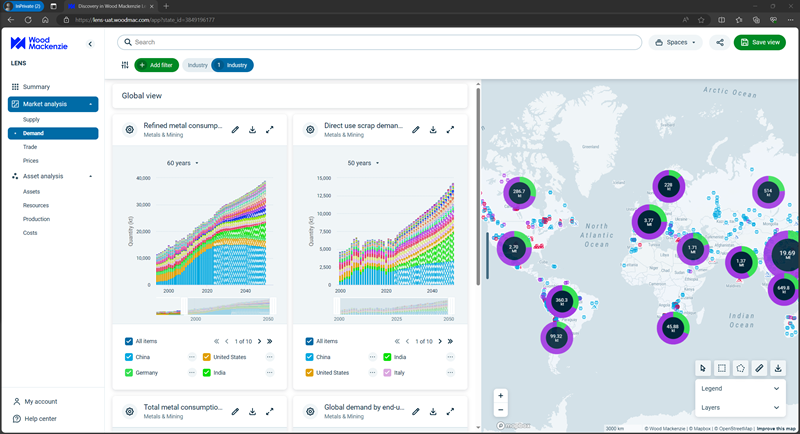This screenshot has height=434, width=800.
Task: Click the share icon beside Save view
Action: (x=720, y=43)
